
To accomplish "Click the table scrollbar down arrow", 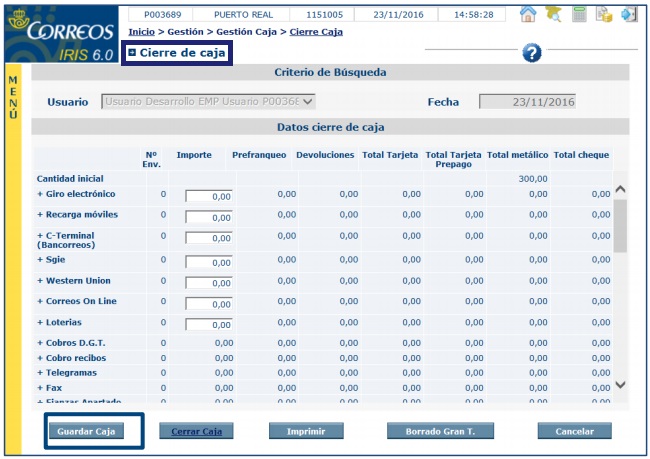I will (619, 385).
